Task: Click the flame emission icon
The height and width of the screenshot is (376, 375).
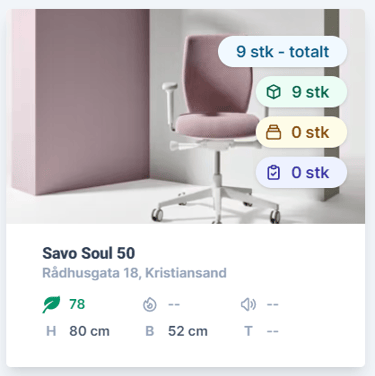Action: point(150,305)
